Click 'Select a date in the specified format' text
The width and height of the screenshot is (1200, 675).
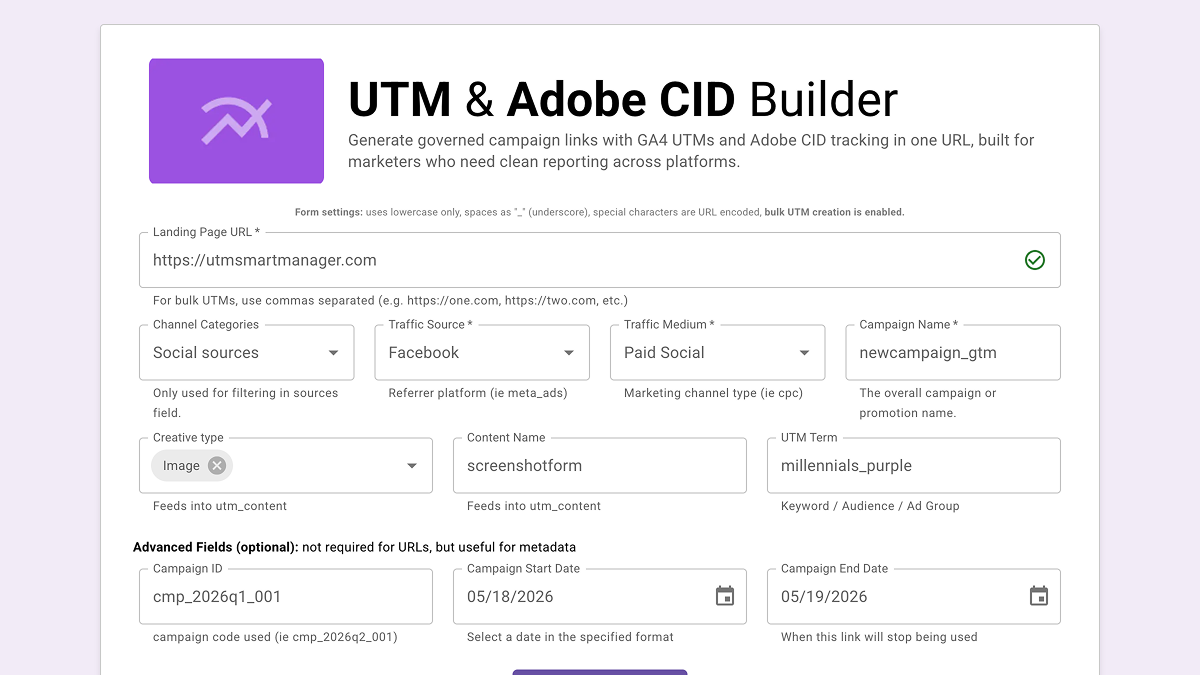coord(570,637)
